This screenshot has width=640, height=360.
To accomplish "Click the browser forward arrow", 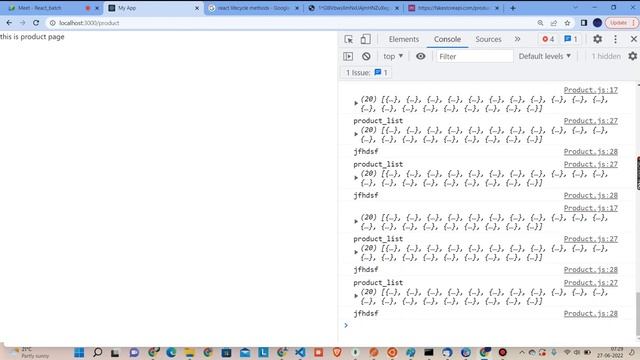I will click(x=22, y=23).
